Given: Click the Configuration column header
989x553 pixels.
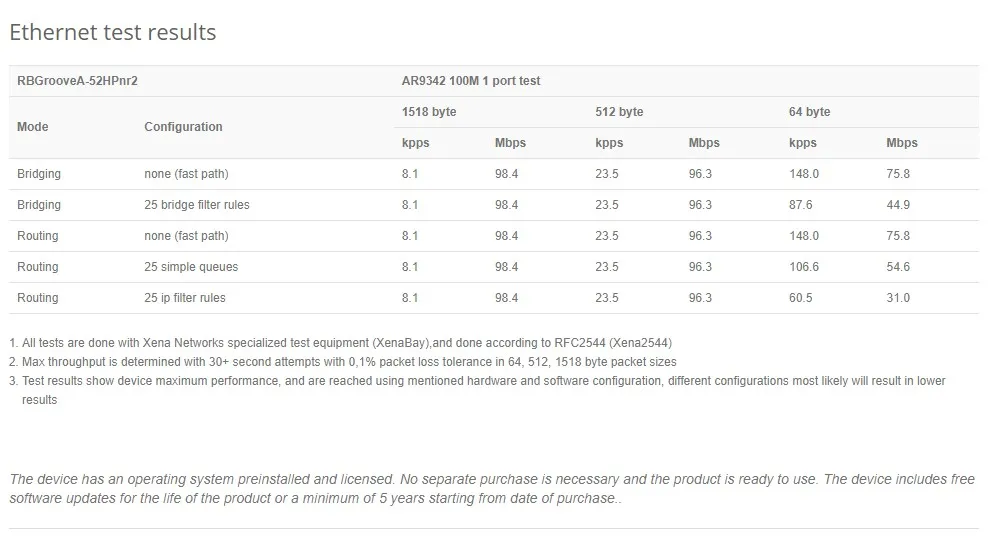Looking at the screenshot, I should point(183,127).
